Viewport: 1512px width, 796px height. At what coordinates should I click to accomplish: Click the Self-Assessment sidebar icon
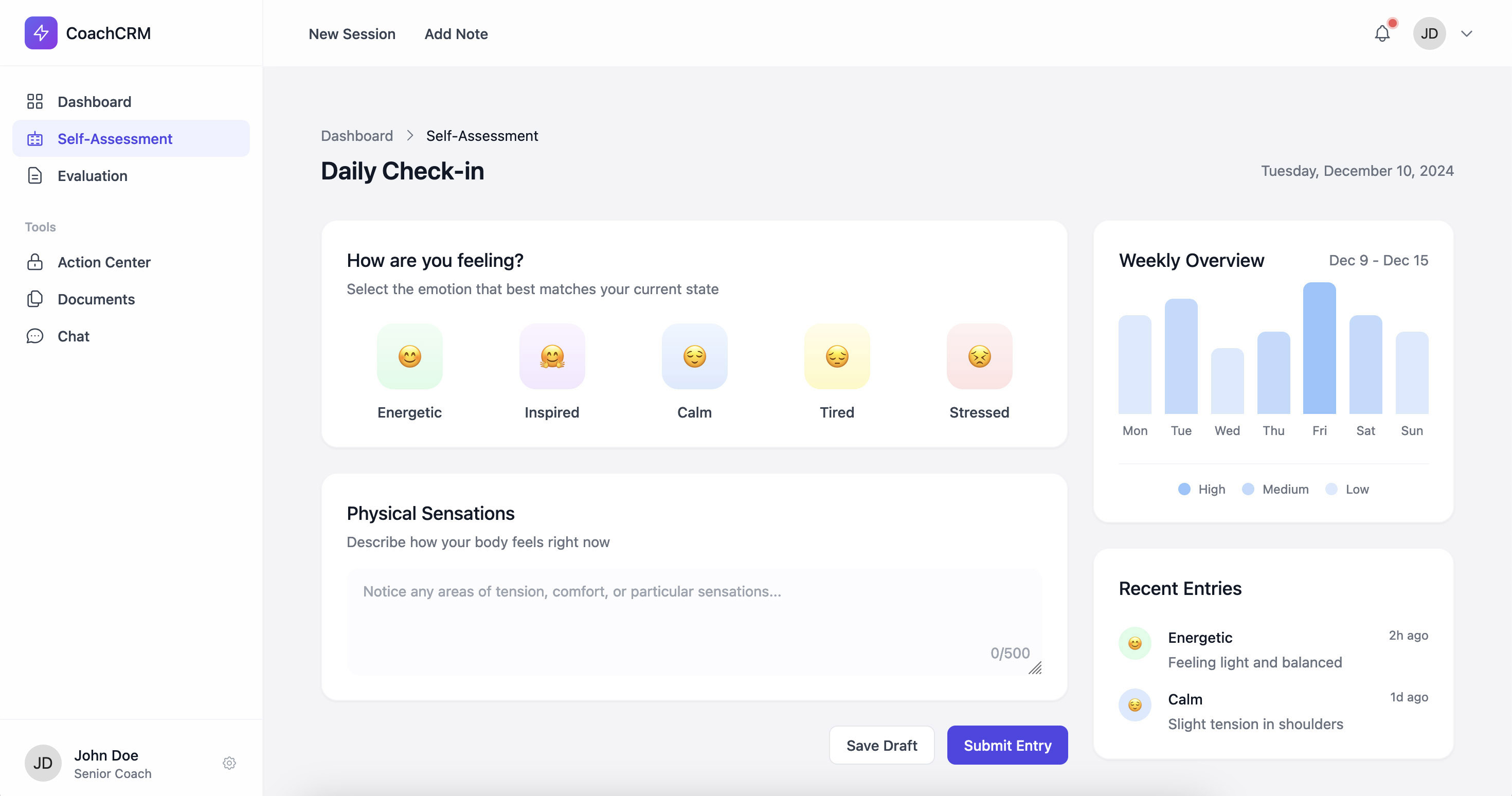(35, 138)
